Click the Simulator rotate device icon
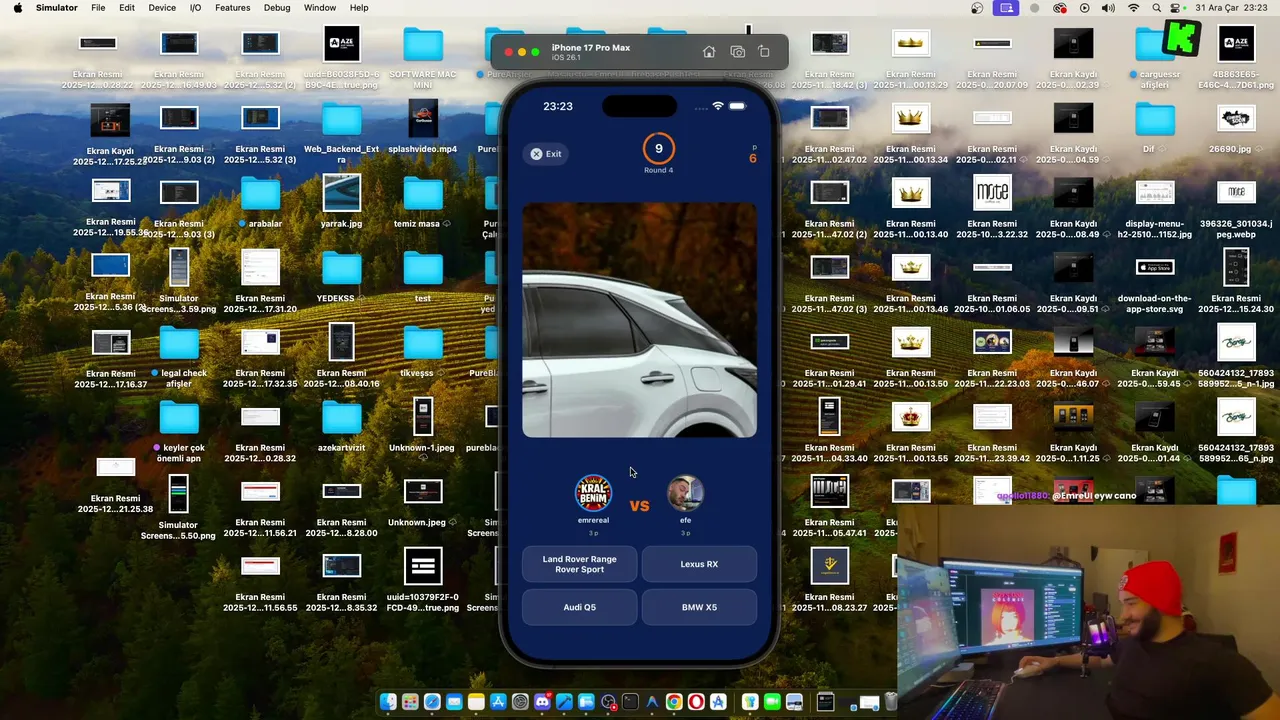 click(x=764, y=52)
